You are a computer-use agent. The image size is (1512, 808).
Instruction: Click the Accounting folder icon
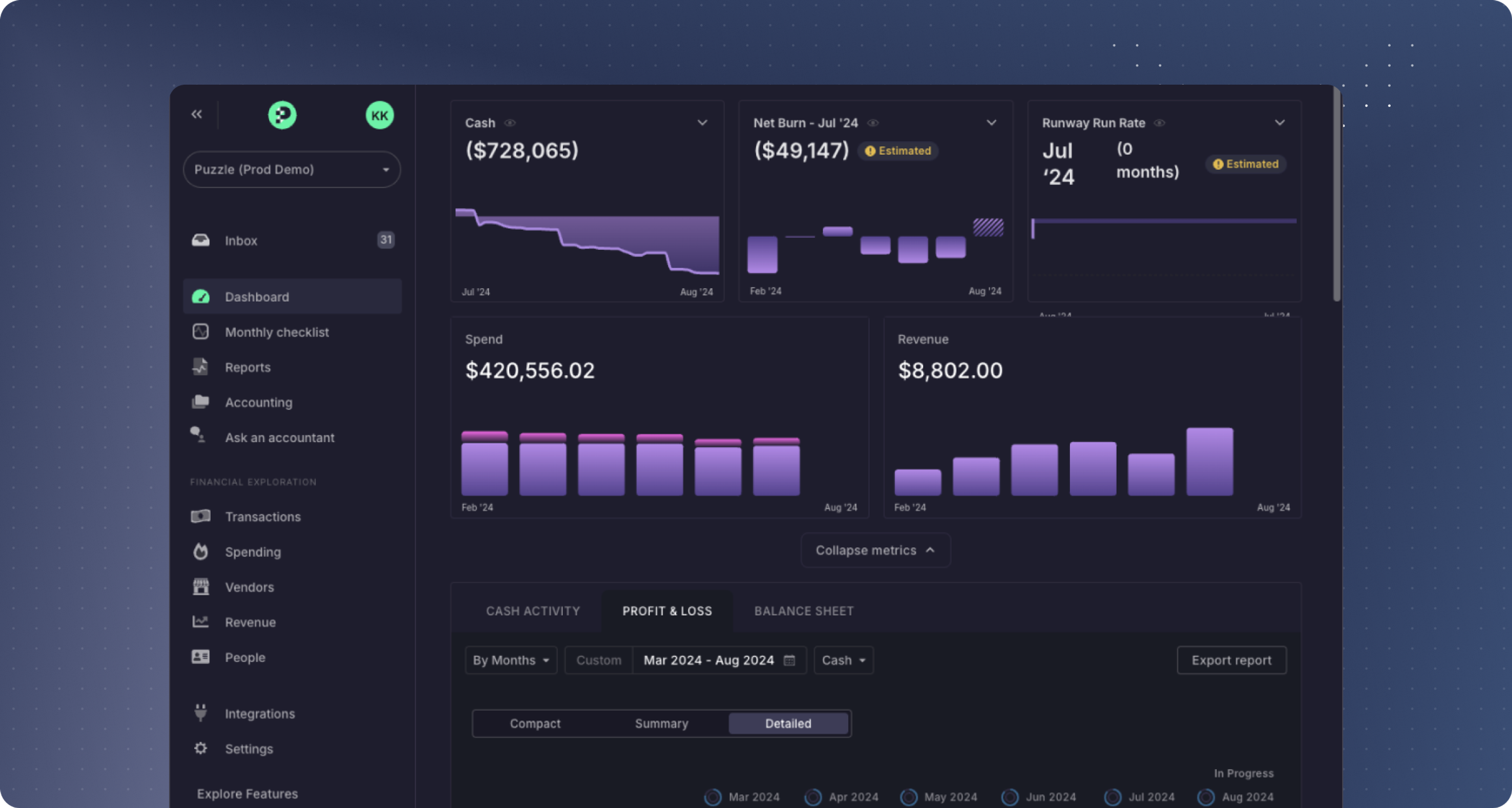pos(201,402)
